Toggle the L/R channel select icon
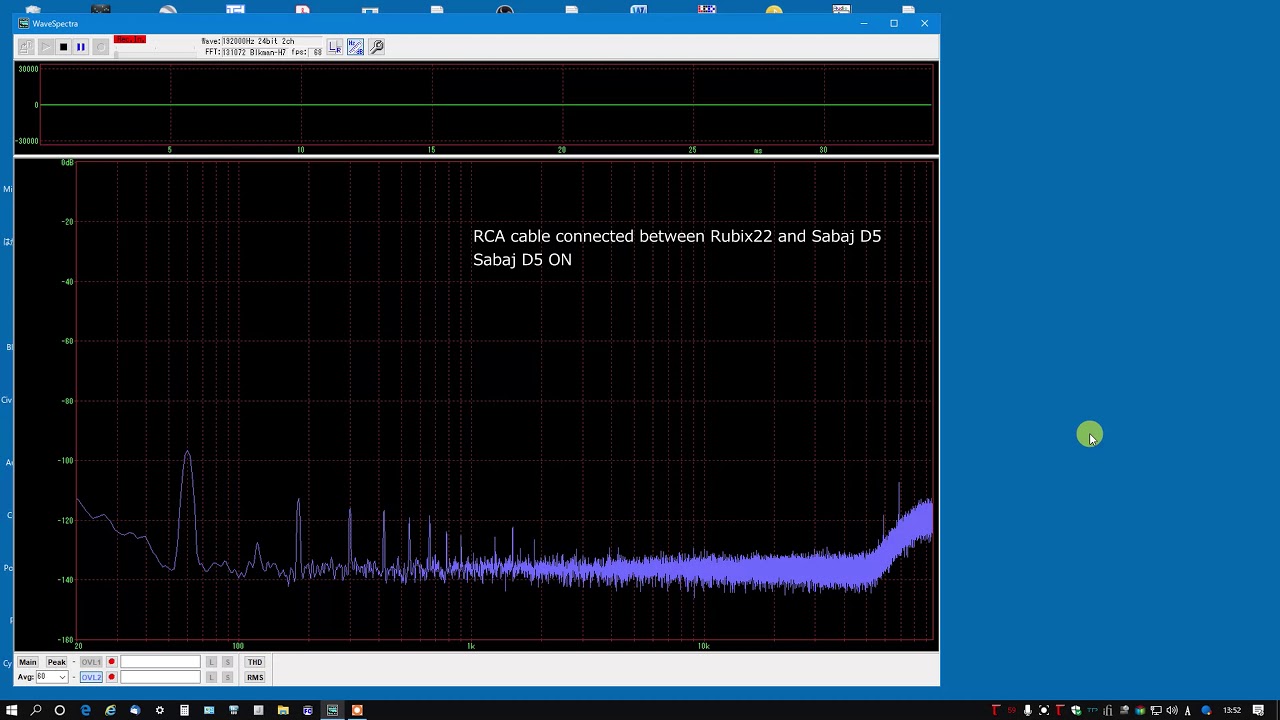This screenshot has height=720, width=1280. pyautogui.click(x=335, y=47)
